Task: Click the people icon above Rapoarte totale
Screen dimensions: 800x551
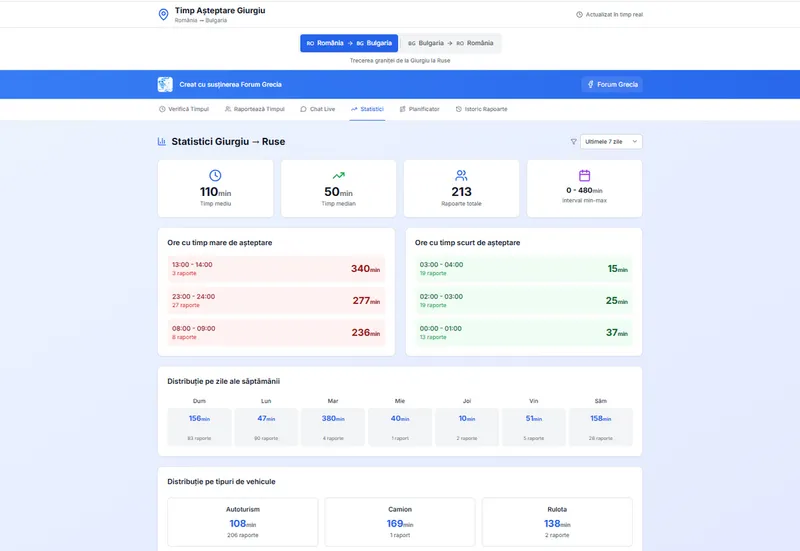Action: 461,175
